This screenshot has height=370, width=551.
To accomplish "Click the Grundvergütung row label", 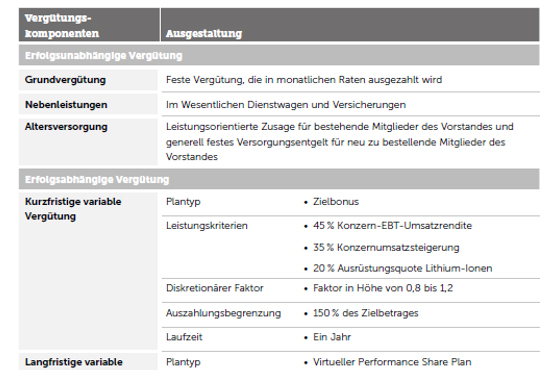I will [x=65, y=80].
